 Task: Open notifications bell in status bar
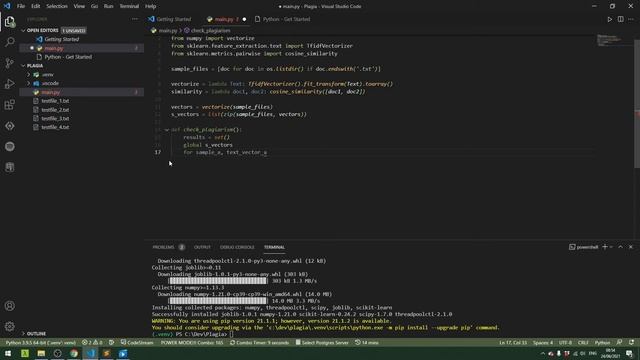click(x=631, y=342)
